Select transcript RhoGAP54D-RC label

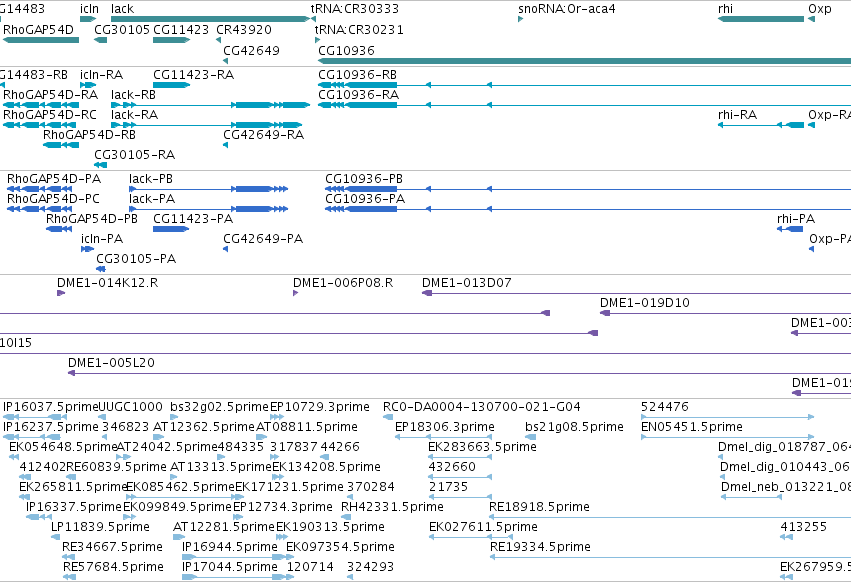50,115
